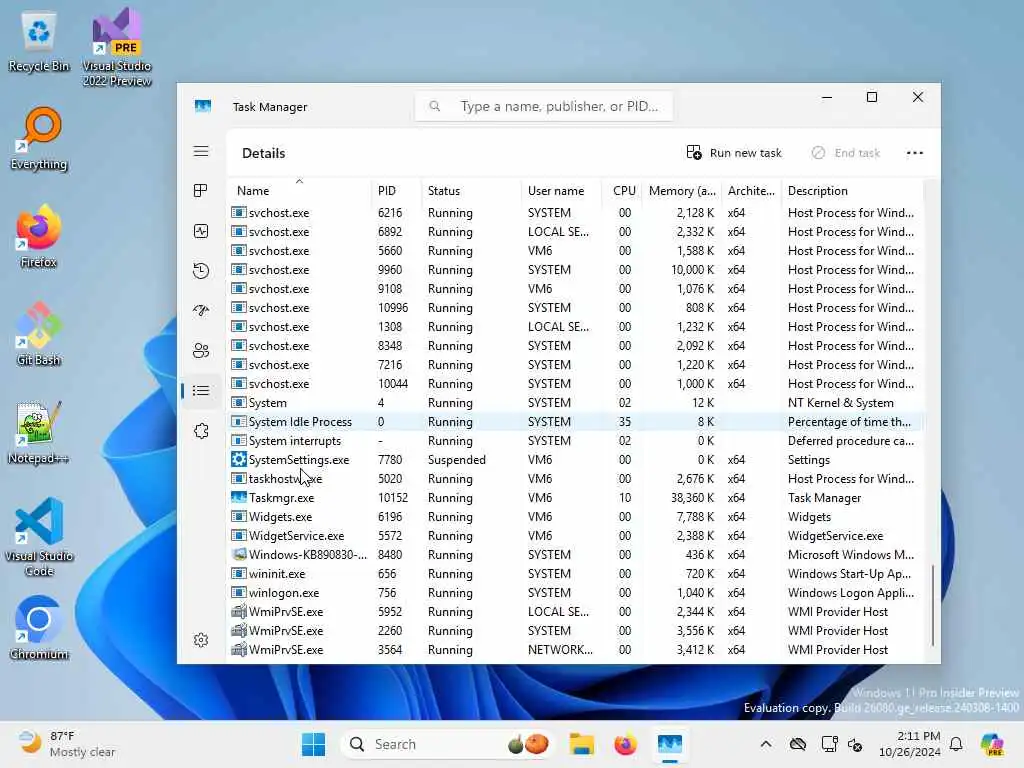Image resolution: width=1024 pixels, height=768 pixels.
Task: Sort by the Description column header
Action: click(852, 190)
